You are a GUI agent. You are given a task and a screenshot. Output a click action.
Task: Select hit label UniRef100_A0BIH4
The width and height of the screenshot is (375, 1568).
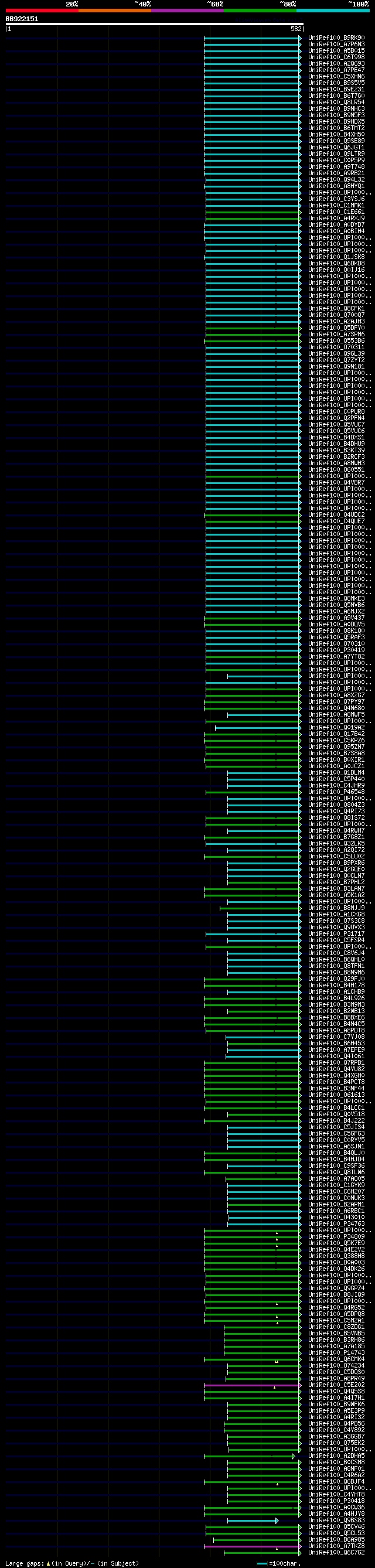pyautogui.click(x=337, y=231)
